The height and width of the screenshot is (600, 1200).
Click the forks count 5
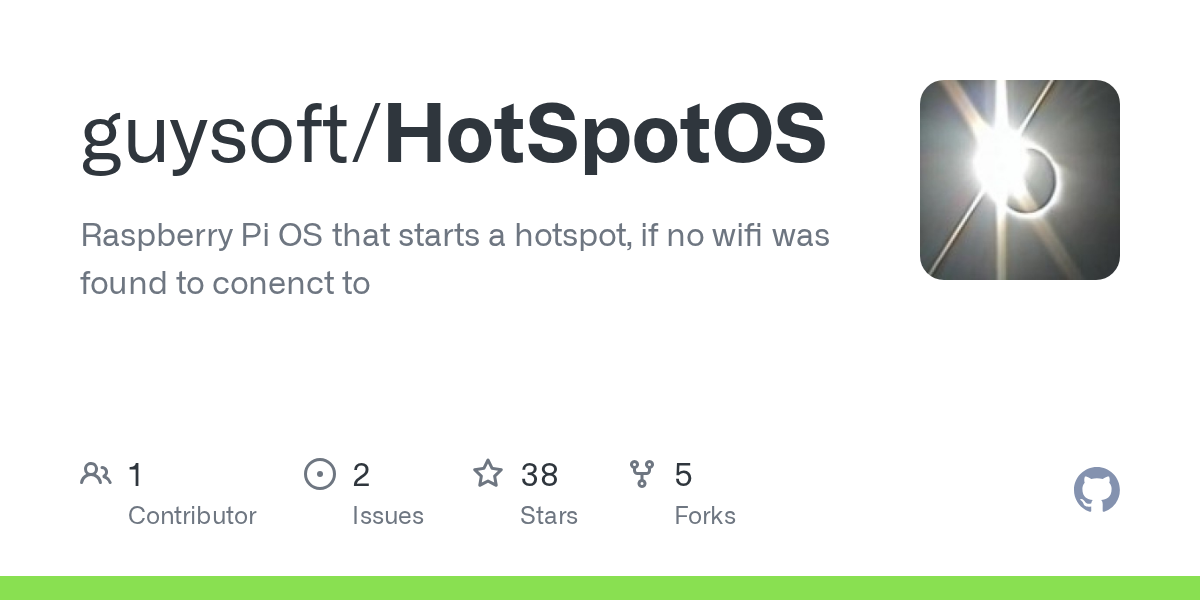(683, 475)
